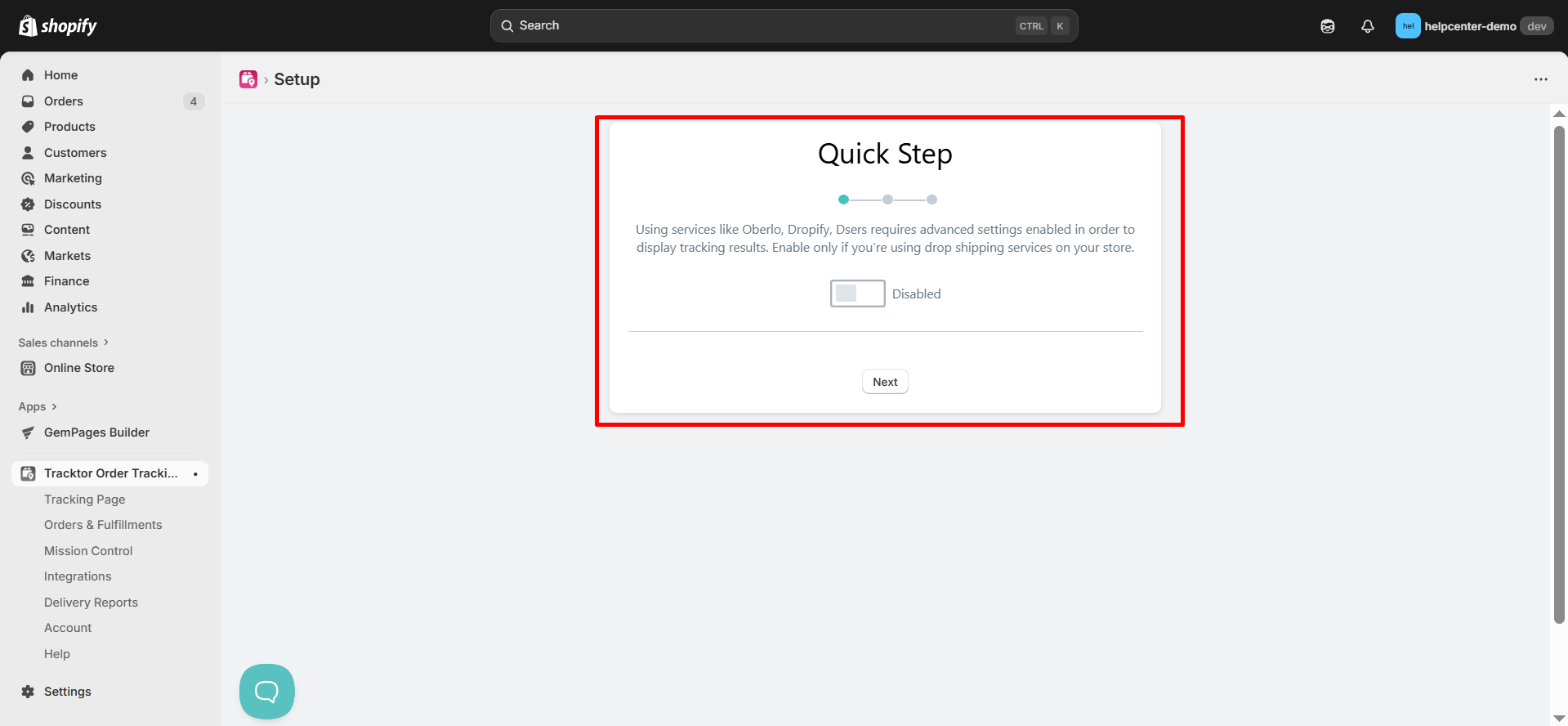Open the Tracking Page menu item

click(85, 500)
